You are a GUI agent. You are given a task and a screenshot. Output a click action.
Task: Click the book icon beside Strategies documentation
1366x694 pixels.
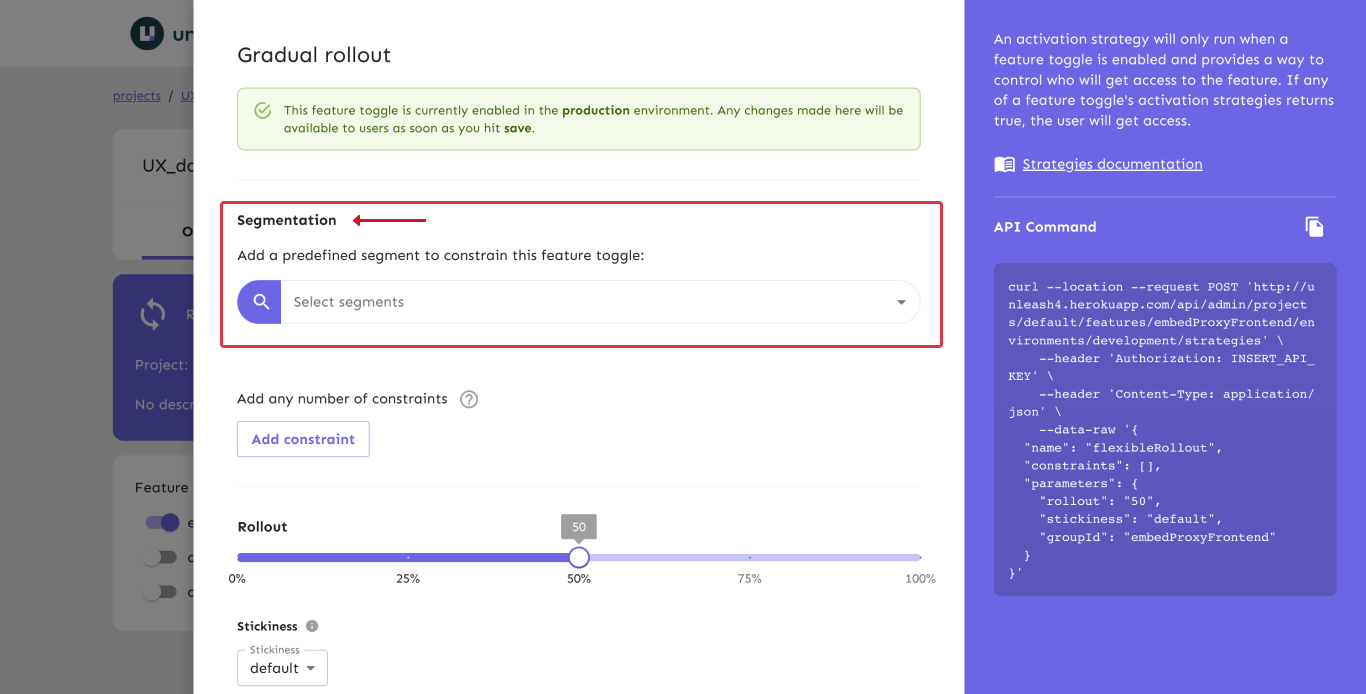click(1004, 164)
